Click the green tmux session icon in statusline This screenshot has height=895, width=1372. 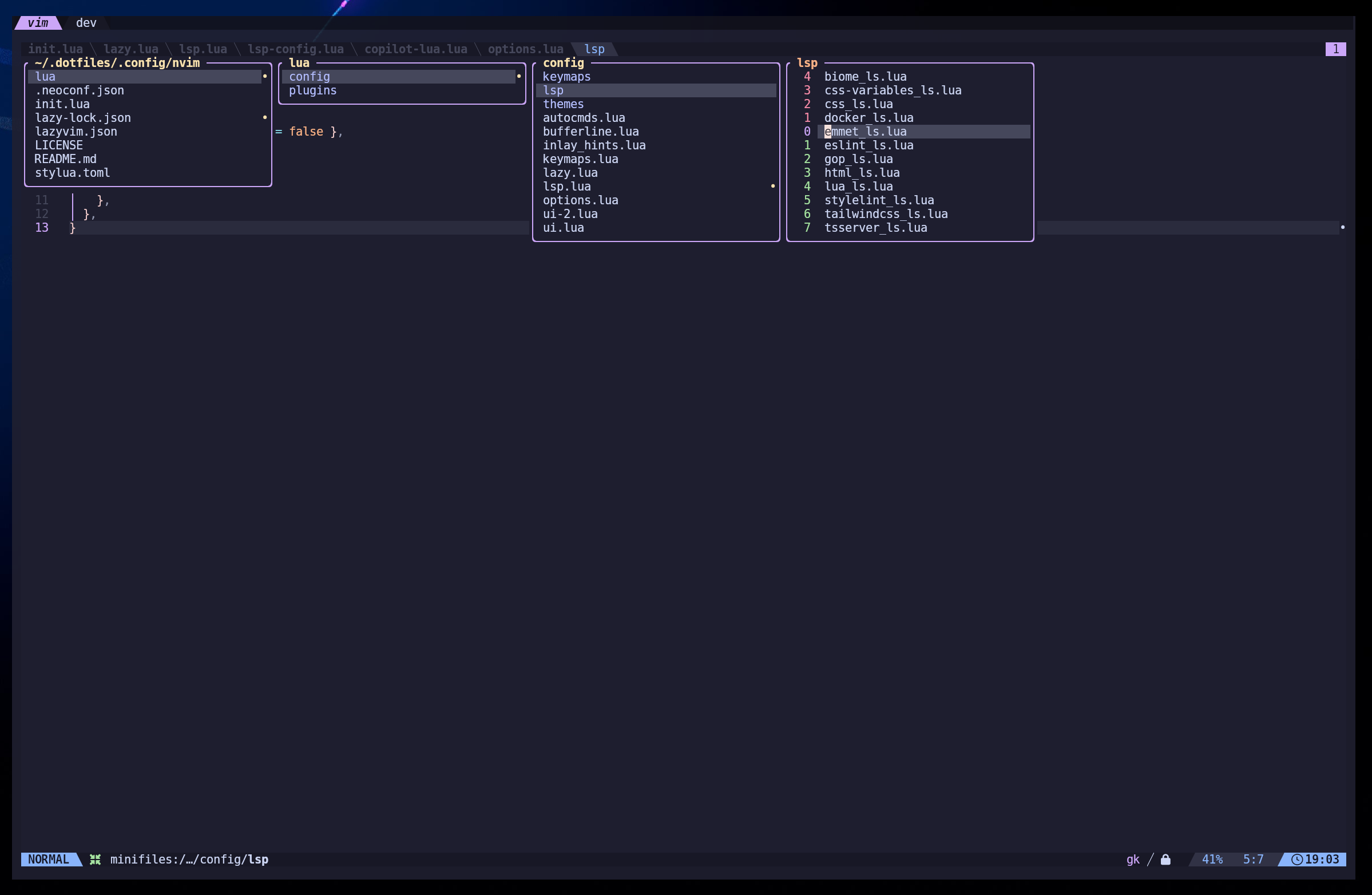click(x=95, y=860)
